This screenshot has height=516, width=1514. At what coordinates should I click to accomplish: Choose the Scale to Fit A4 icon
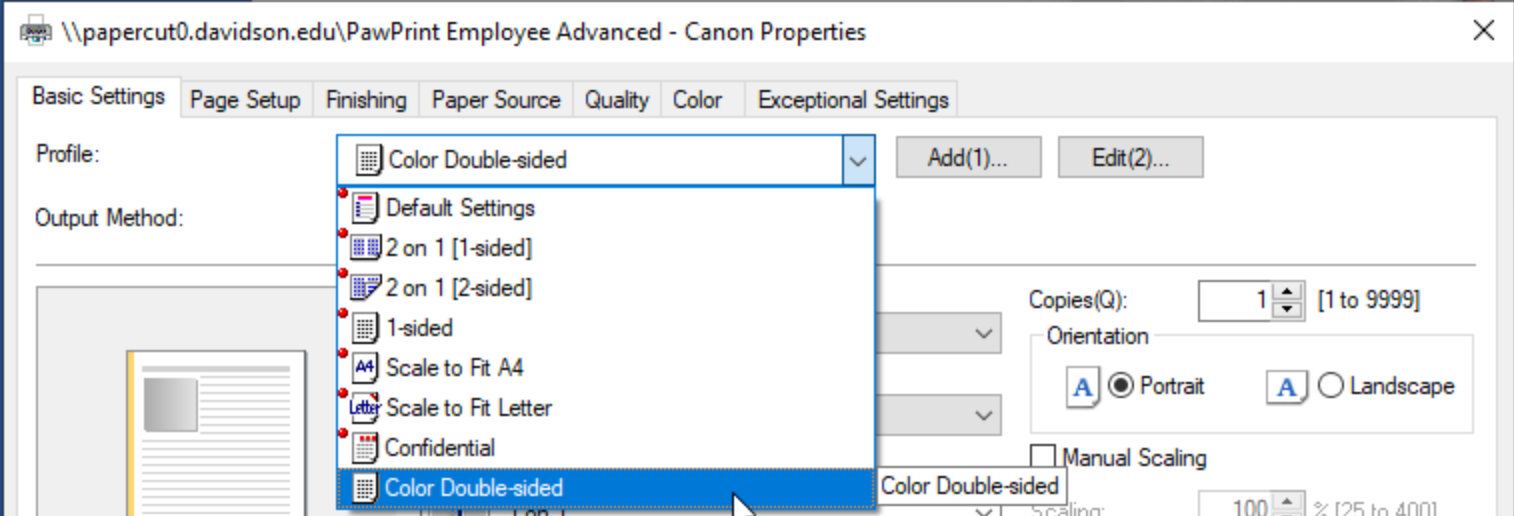pyautogui.click(x=366, y=368)
